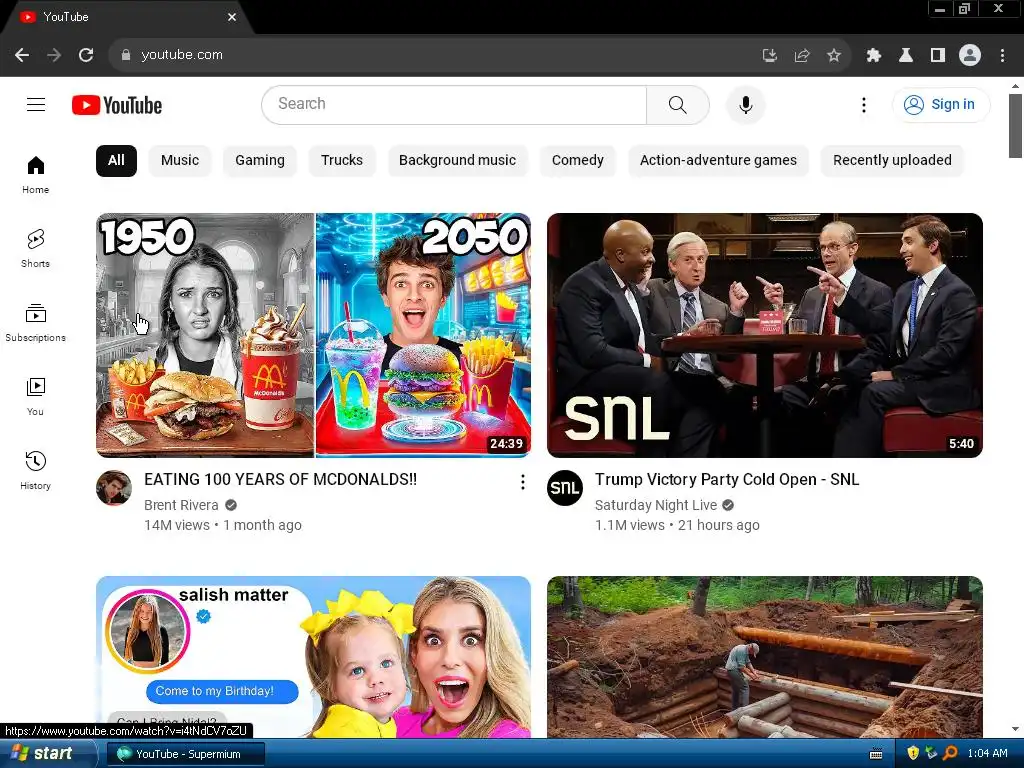
Task: Click the SNL channel avatar
Action: tap(565, 488)
